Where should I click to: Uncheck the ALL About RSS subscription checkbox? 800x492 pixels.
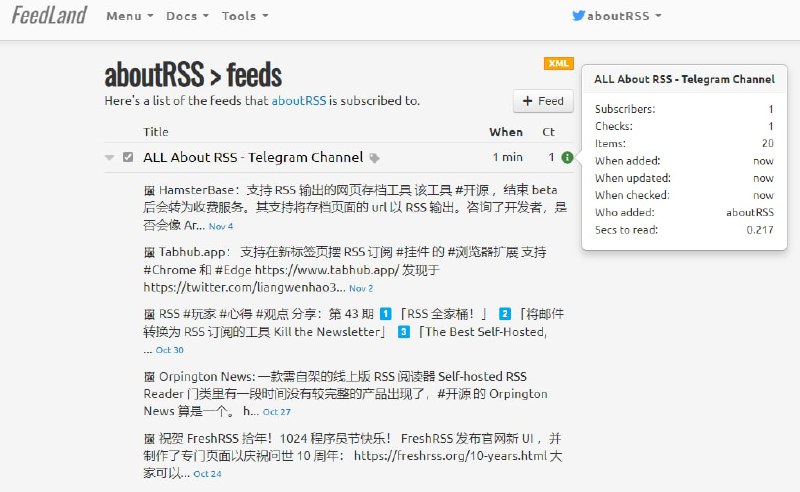tap(128, 157)
